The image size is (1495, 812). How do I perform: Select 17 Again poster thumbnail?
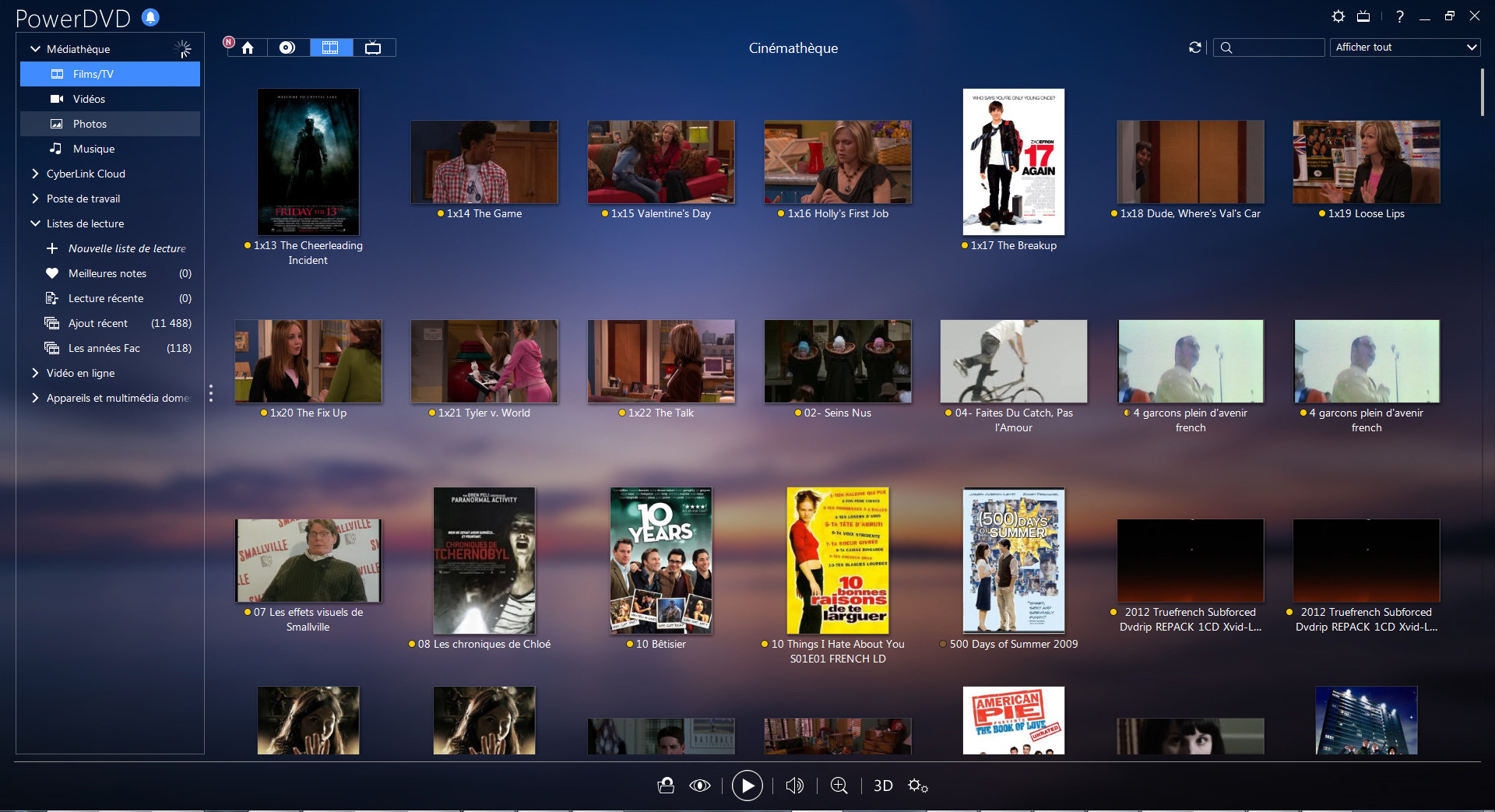[1014, 162]
